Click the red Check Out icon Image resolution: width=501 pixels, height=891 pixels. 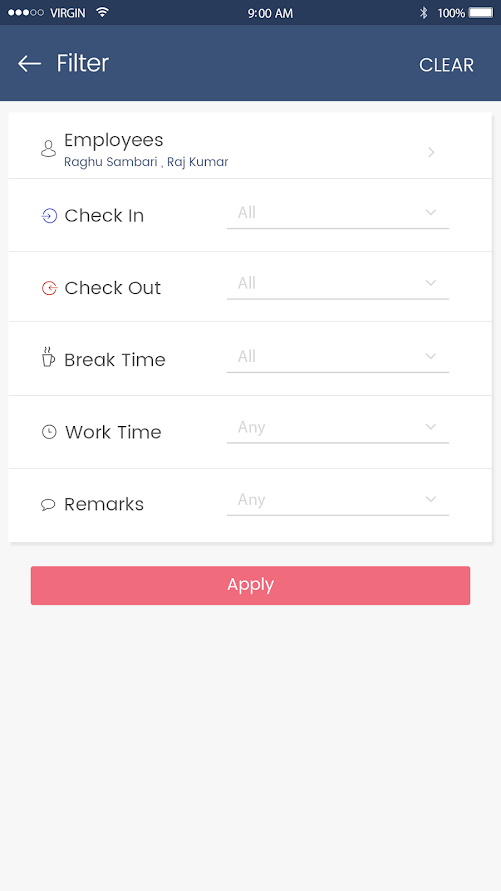pyautogui.click(x=49, y=288)
